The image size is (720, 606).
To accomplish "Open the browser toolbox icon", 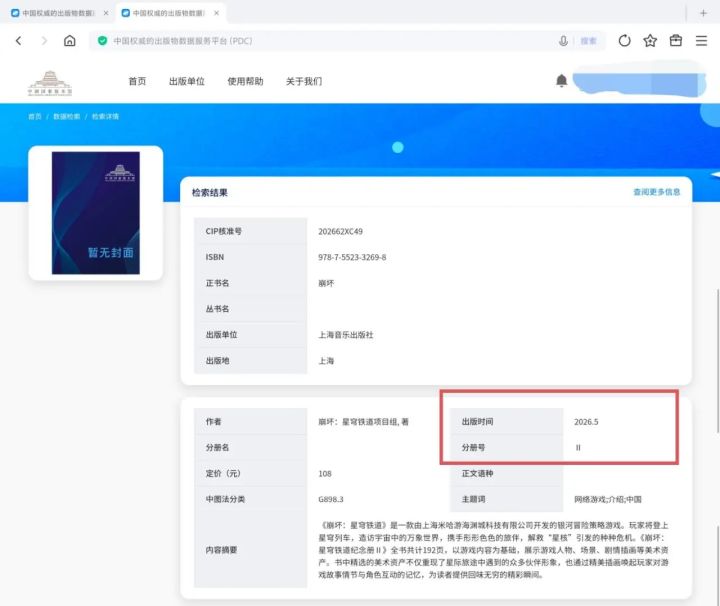I will (x=675, y=41).
